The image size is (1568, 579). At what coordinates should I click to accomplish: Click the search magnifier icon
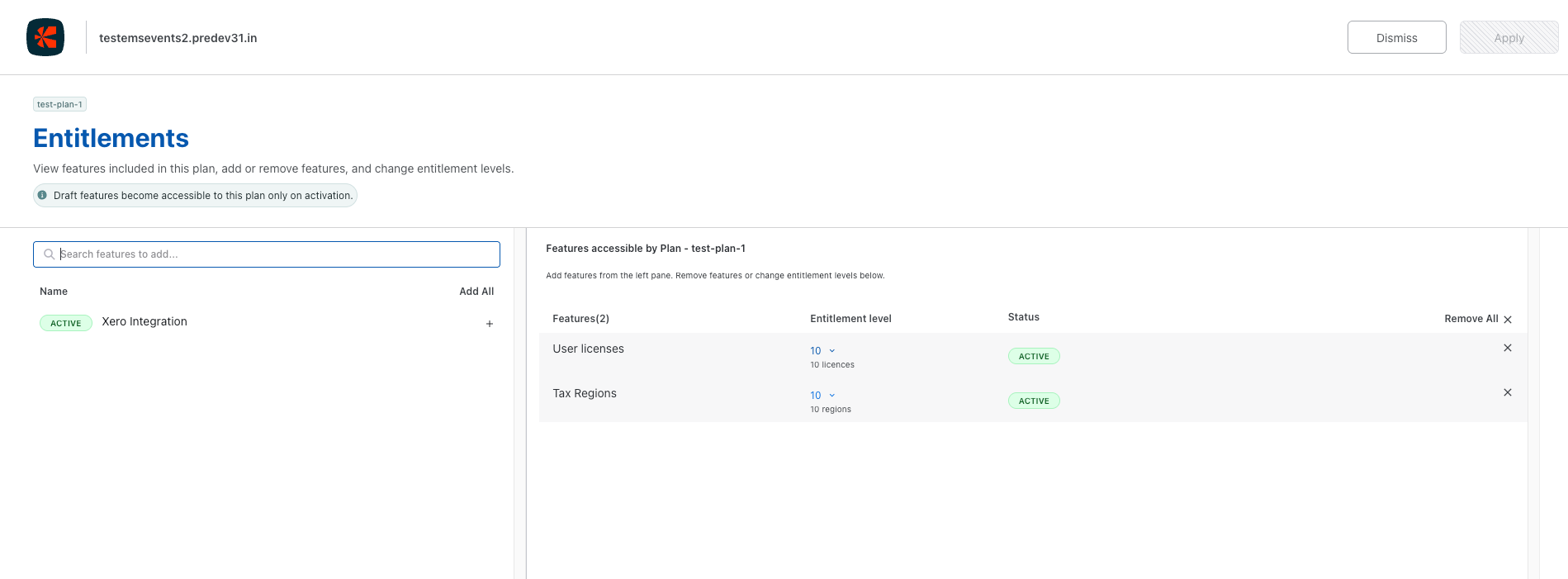(50, 254)
